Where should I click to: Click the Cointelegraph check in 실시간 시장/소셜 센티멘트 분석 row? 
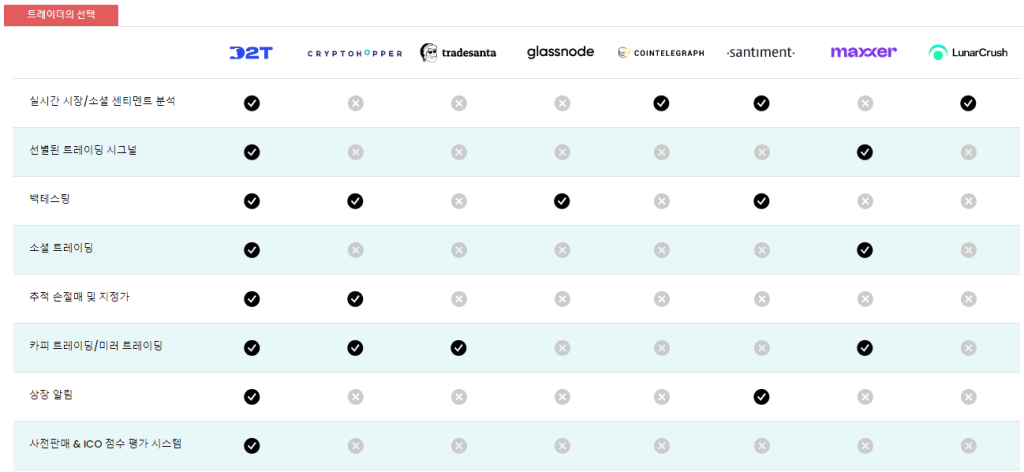point(661,103)
